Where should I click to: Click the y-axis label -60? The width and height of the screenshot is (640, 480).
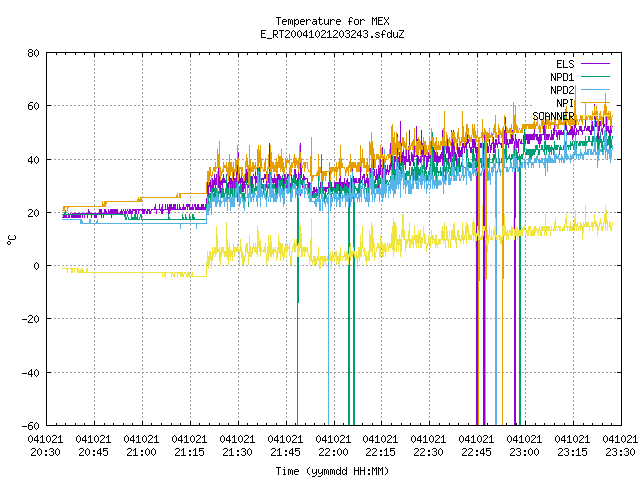pos(31,426)
